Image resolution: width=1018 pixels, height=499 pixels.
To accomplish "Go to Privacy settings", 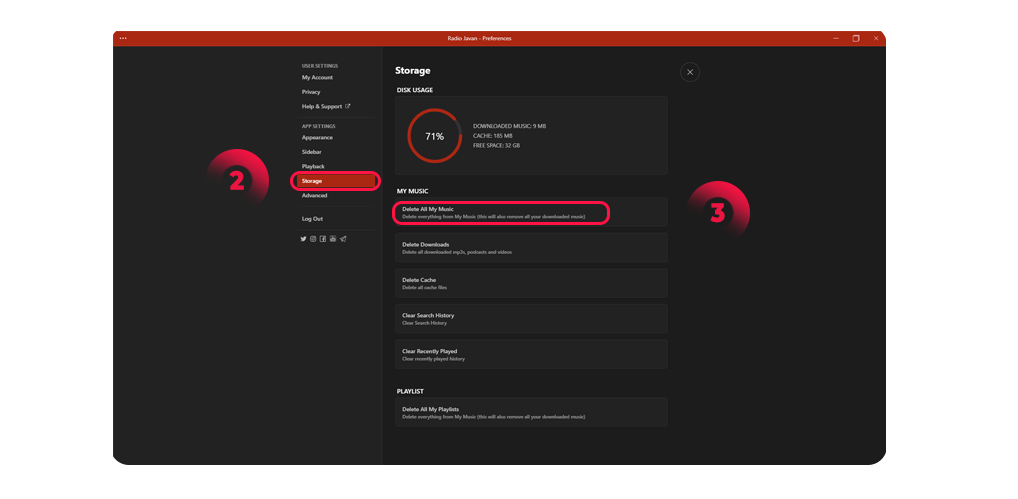I will tap(311, 92).
